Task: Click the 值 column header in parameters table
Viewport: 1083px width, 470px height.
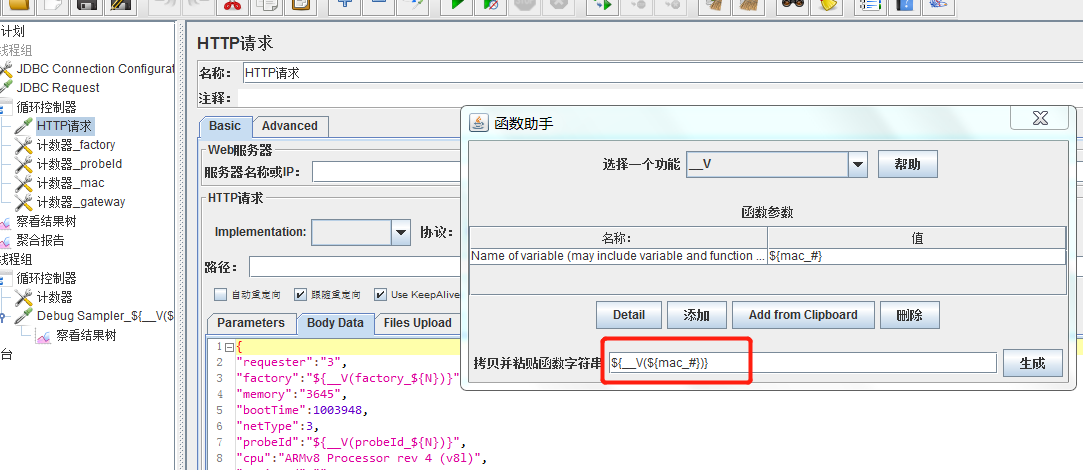Action: (917, 238)
